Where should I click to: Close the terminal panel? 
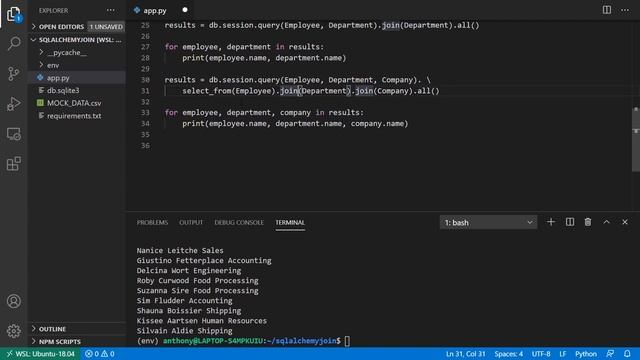coord(625,222)
